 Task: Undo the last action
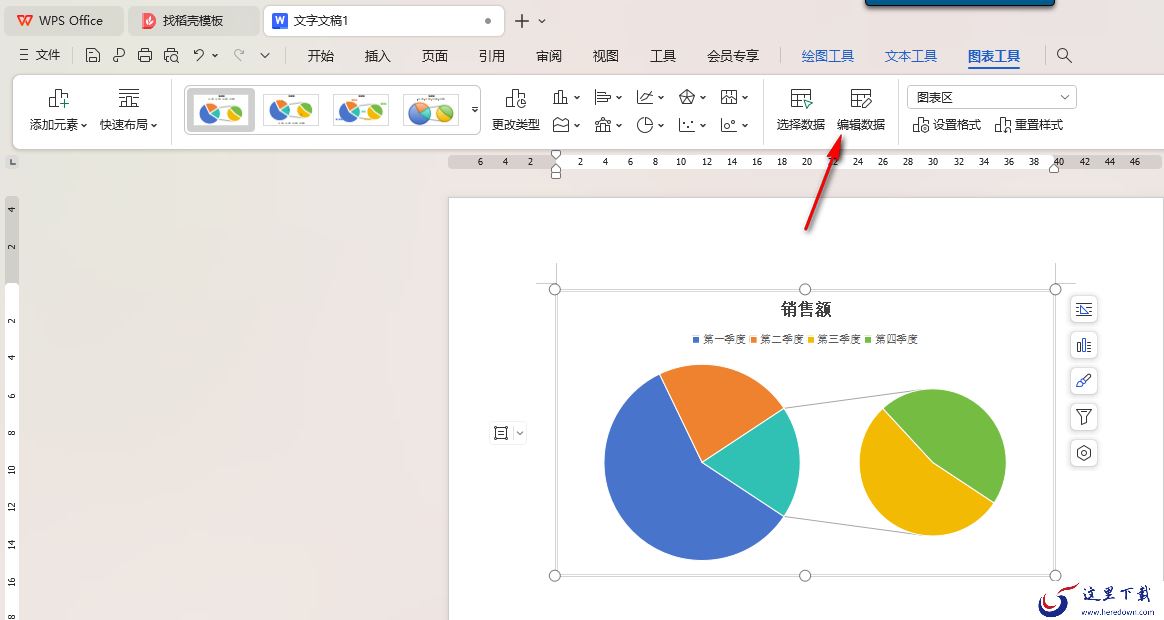coord(198,55)
